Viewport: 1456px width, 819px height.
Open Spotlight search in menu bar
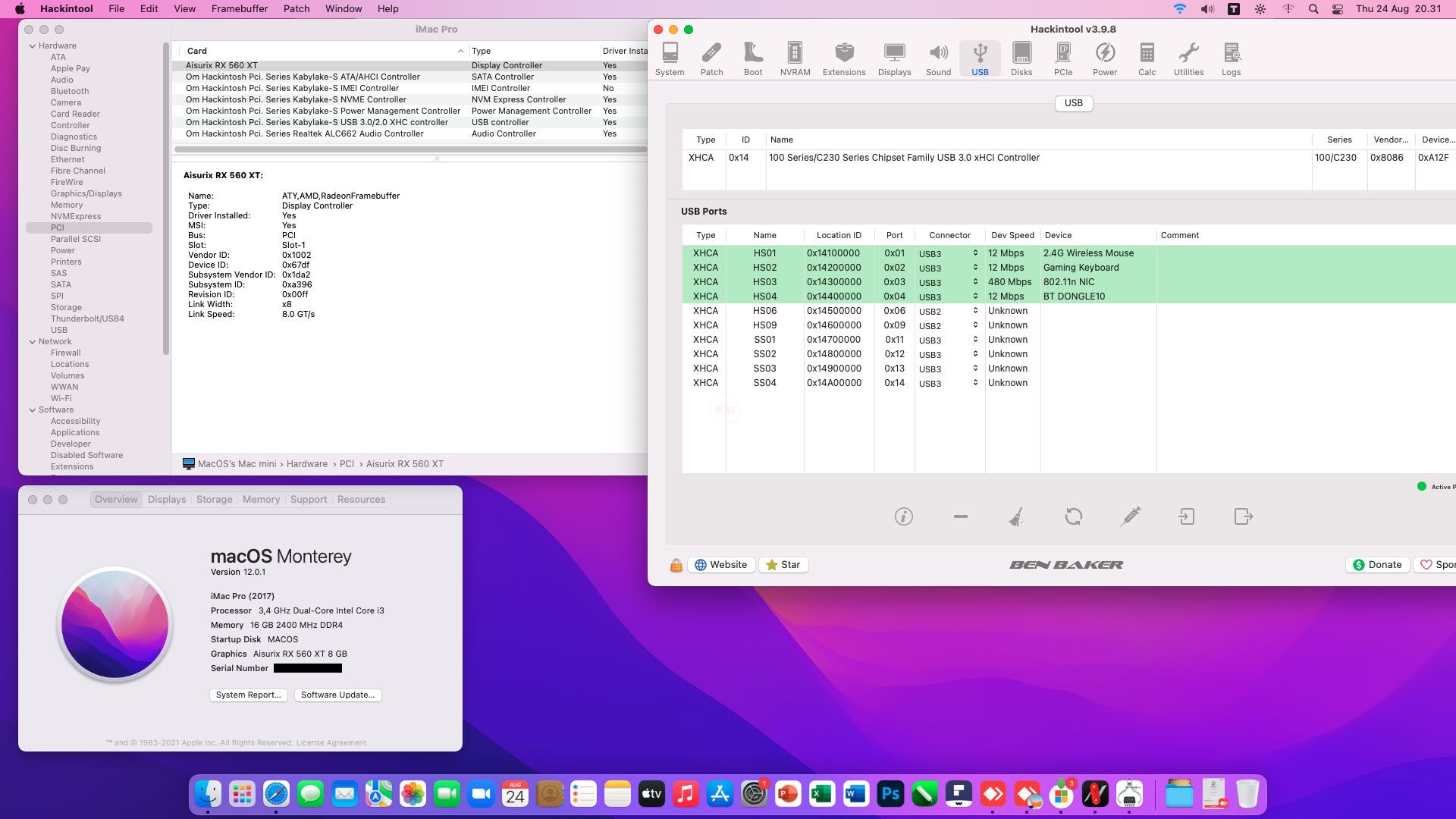click(1313, 9)
